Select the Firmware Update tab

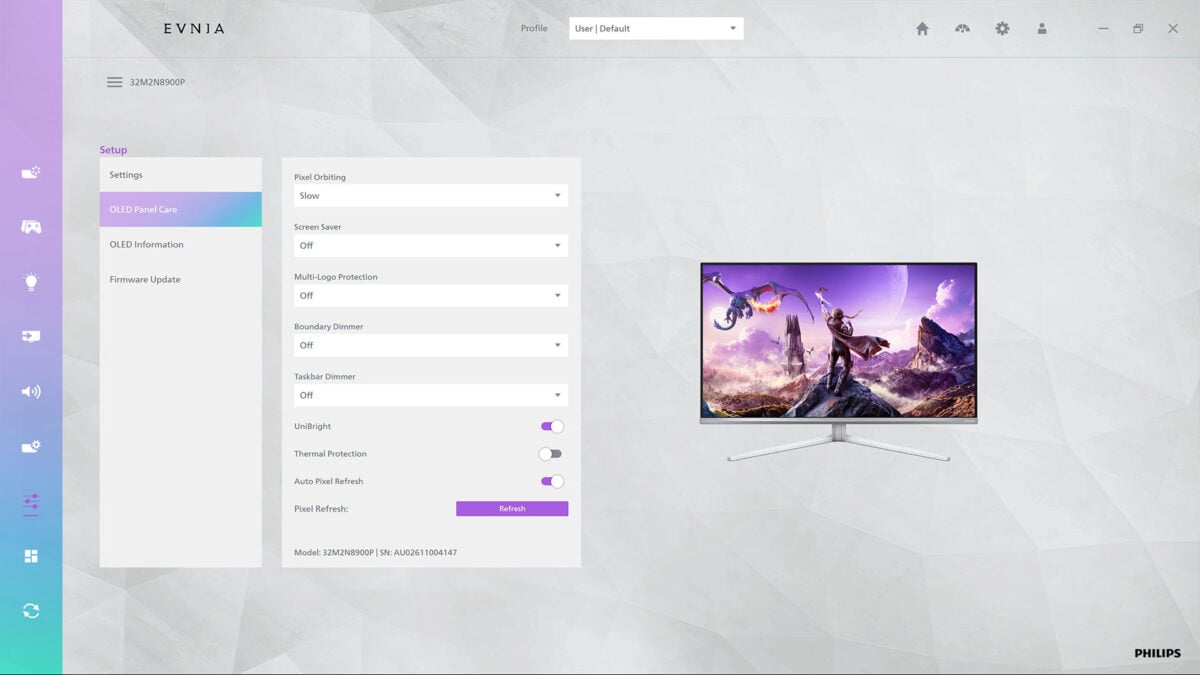pos(180,279)
